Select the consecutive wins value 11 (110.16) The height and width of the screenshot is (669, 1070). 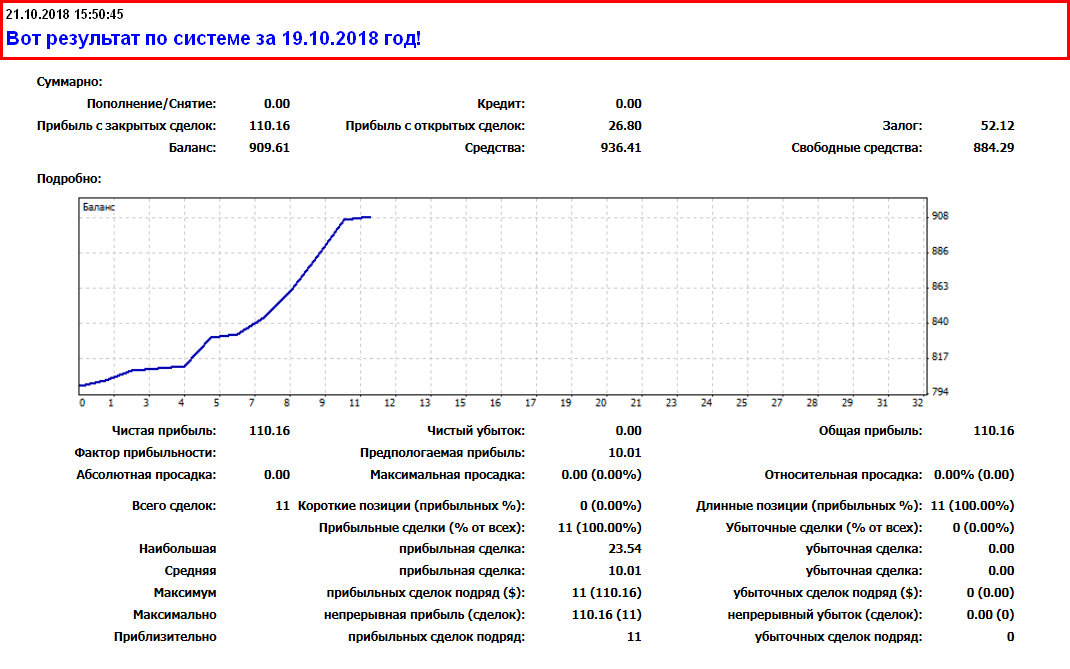(x=607, y=593)
